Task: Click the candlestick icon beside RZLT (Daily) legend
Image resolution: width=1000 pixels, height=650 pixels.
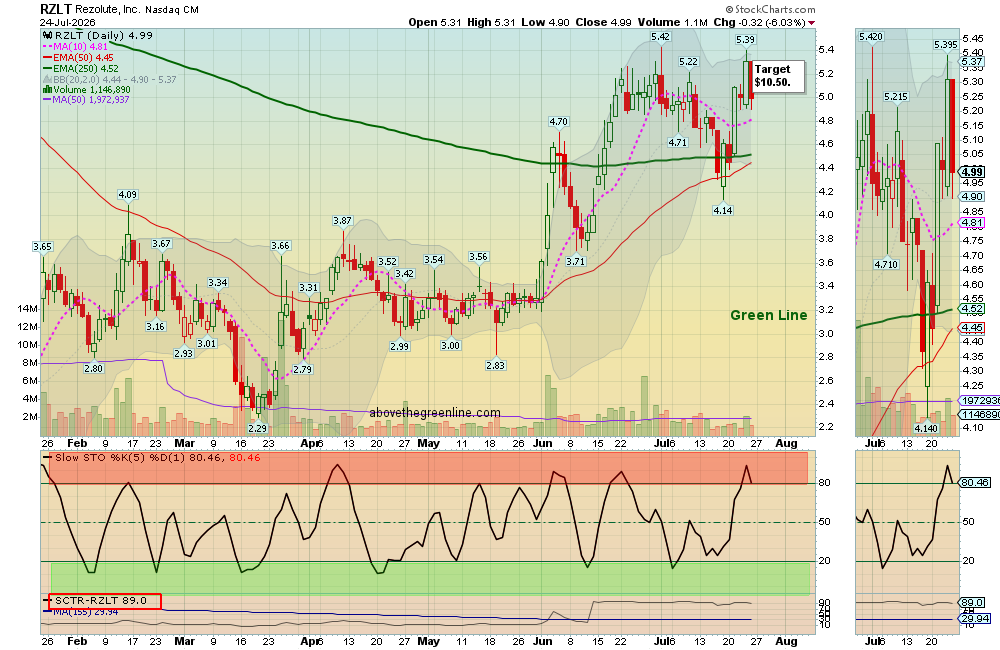Action: [48, 36]
